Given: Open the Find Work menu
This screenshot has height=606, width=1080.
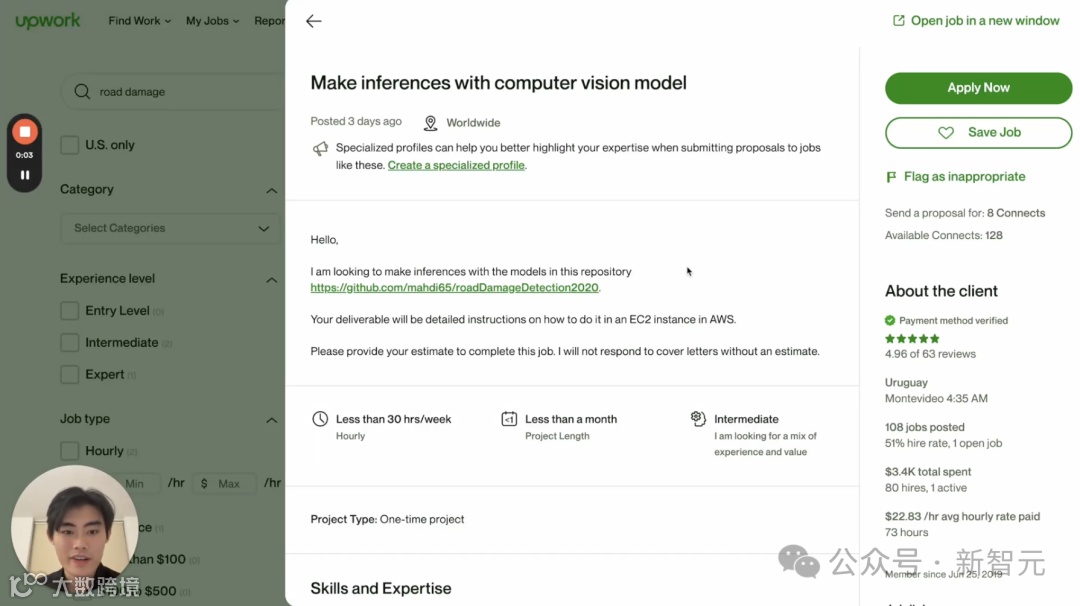Looking at the screenshot, I should click(x=139, y=21).
